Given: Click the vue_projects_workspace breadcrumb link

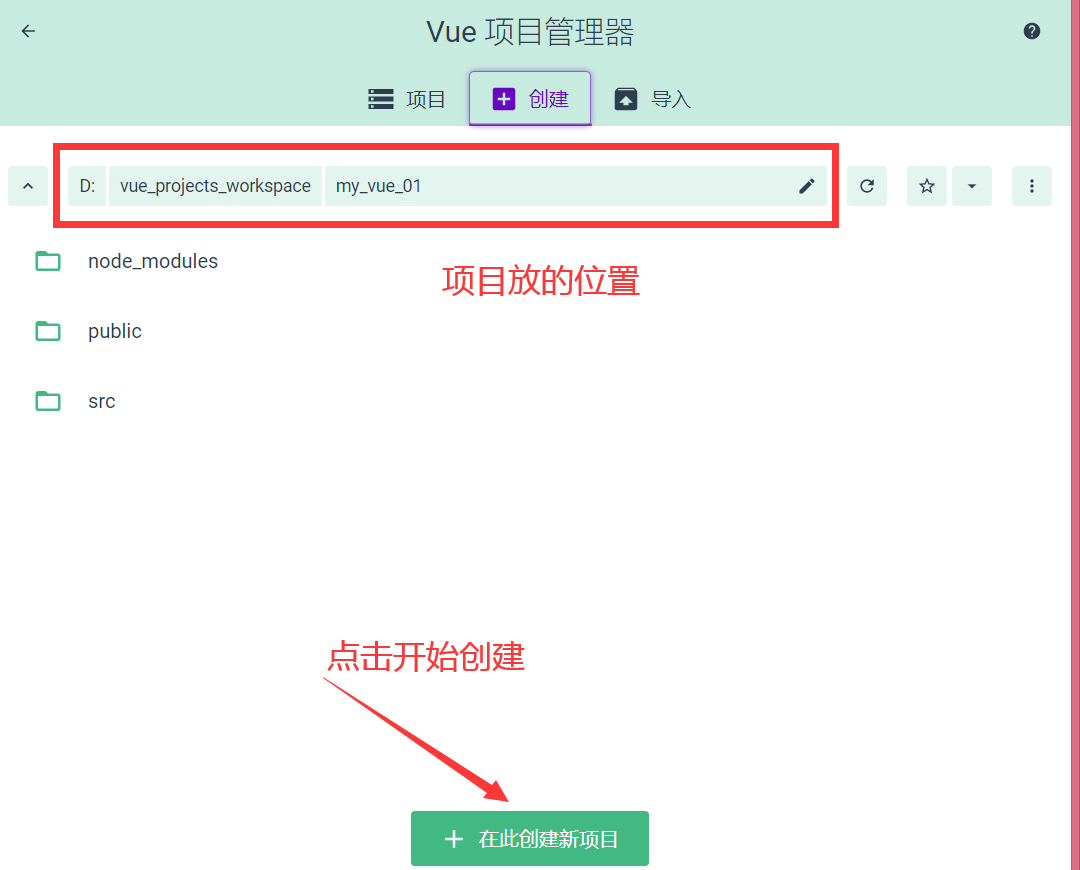Looking at the screenshot, I should [214, 186].
